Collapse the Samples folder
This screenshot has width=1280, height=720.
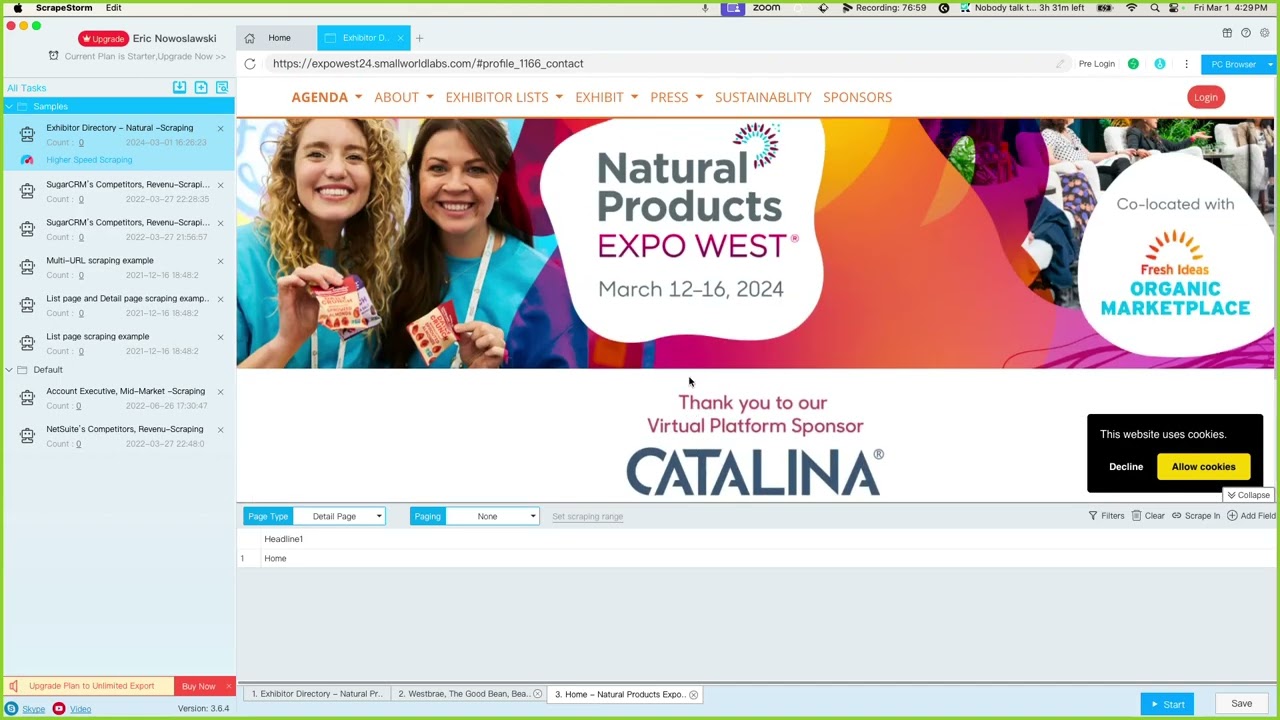pos(9,107)
